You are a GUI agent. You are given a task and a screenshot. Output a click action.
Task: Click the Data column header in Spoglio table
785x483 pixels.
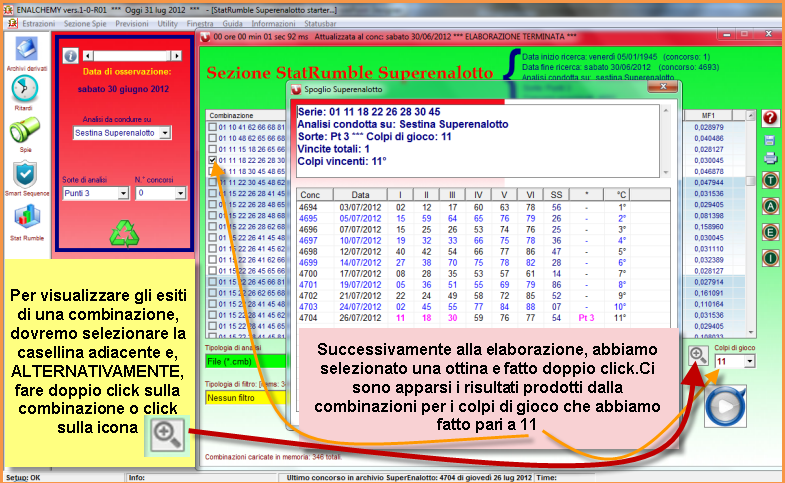coord(360,195)
